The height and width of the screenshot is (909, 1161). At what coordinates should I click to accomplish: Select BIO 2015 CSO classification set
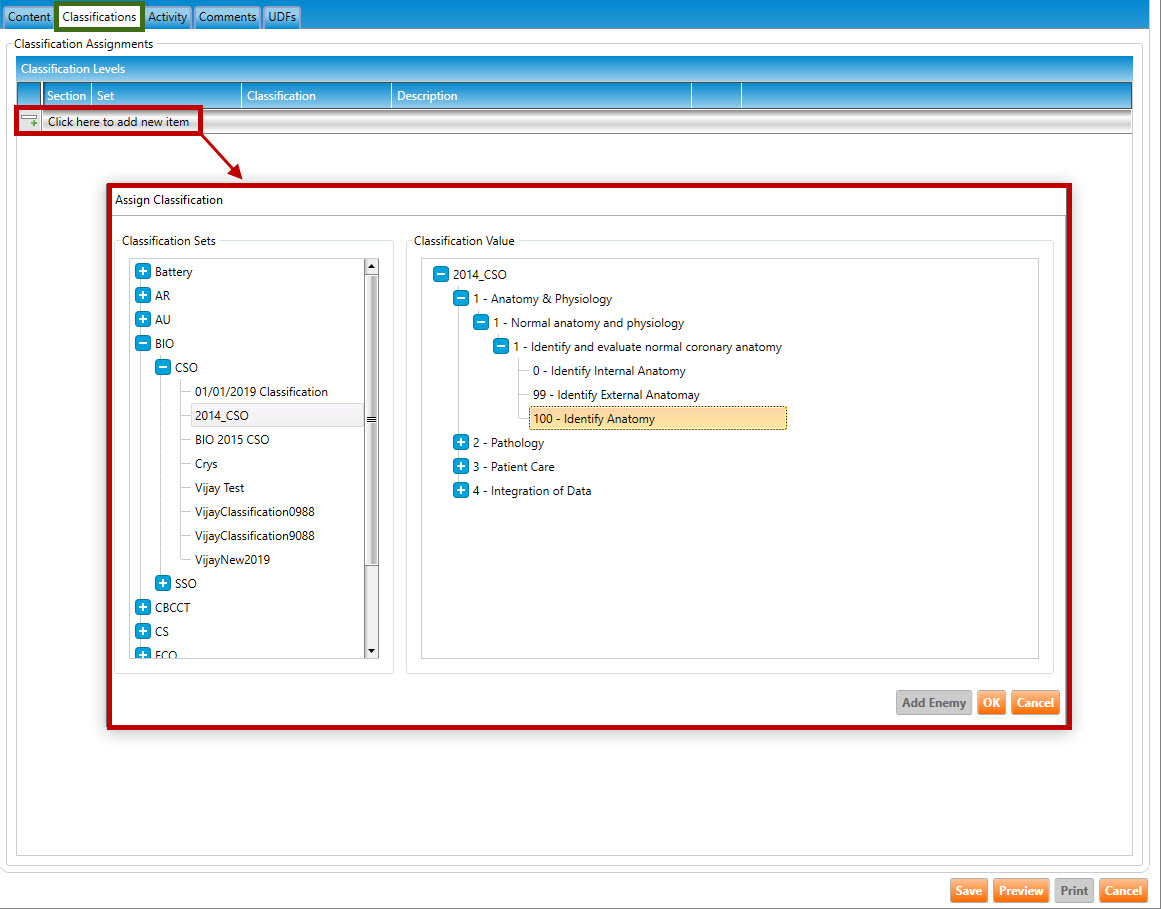232,440
